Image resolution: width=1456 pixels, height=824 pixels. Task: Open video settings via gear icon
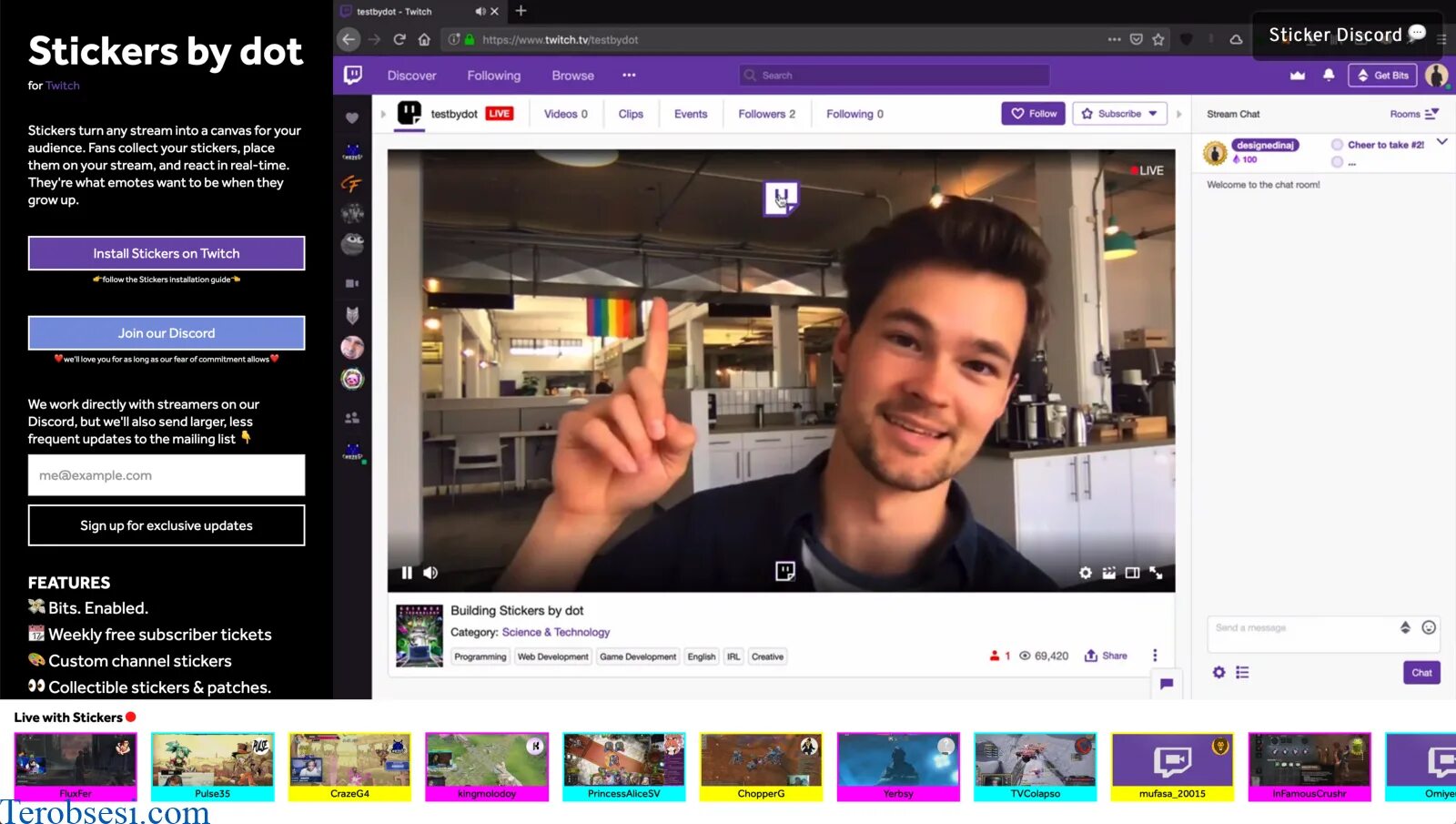click(x=1085, y=573)
